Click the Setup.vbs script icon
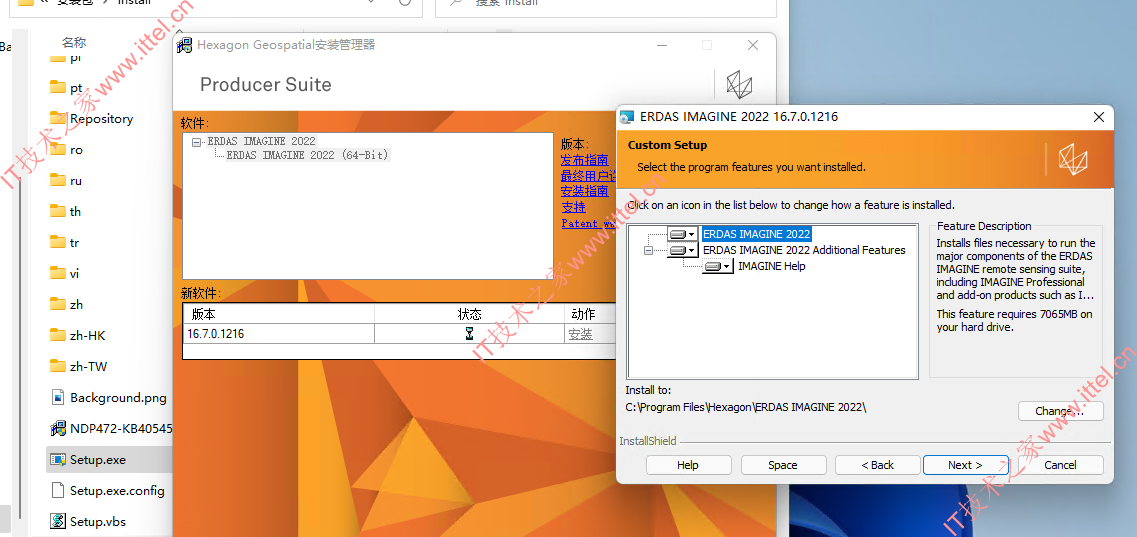 click(58, 521)
